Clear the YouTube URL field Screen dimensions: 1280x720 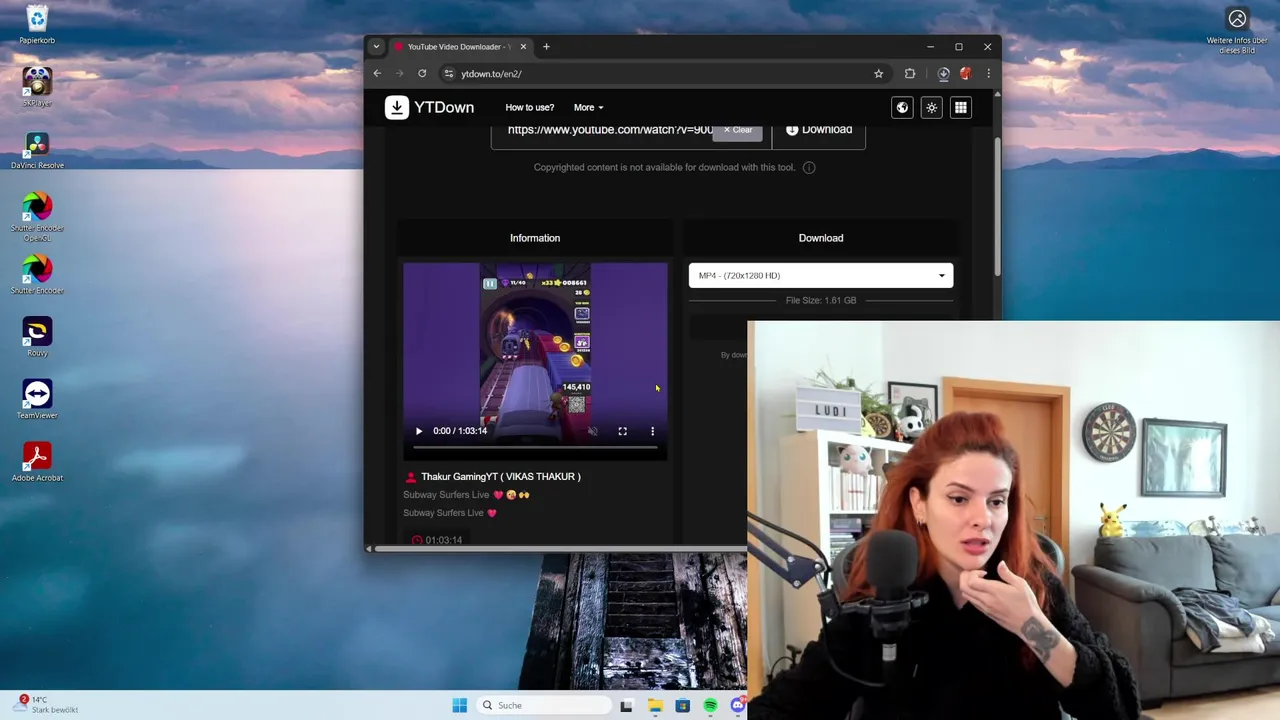pos(738,130)
